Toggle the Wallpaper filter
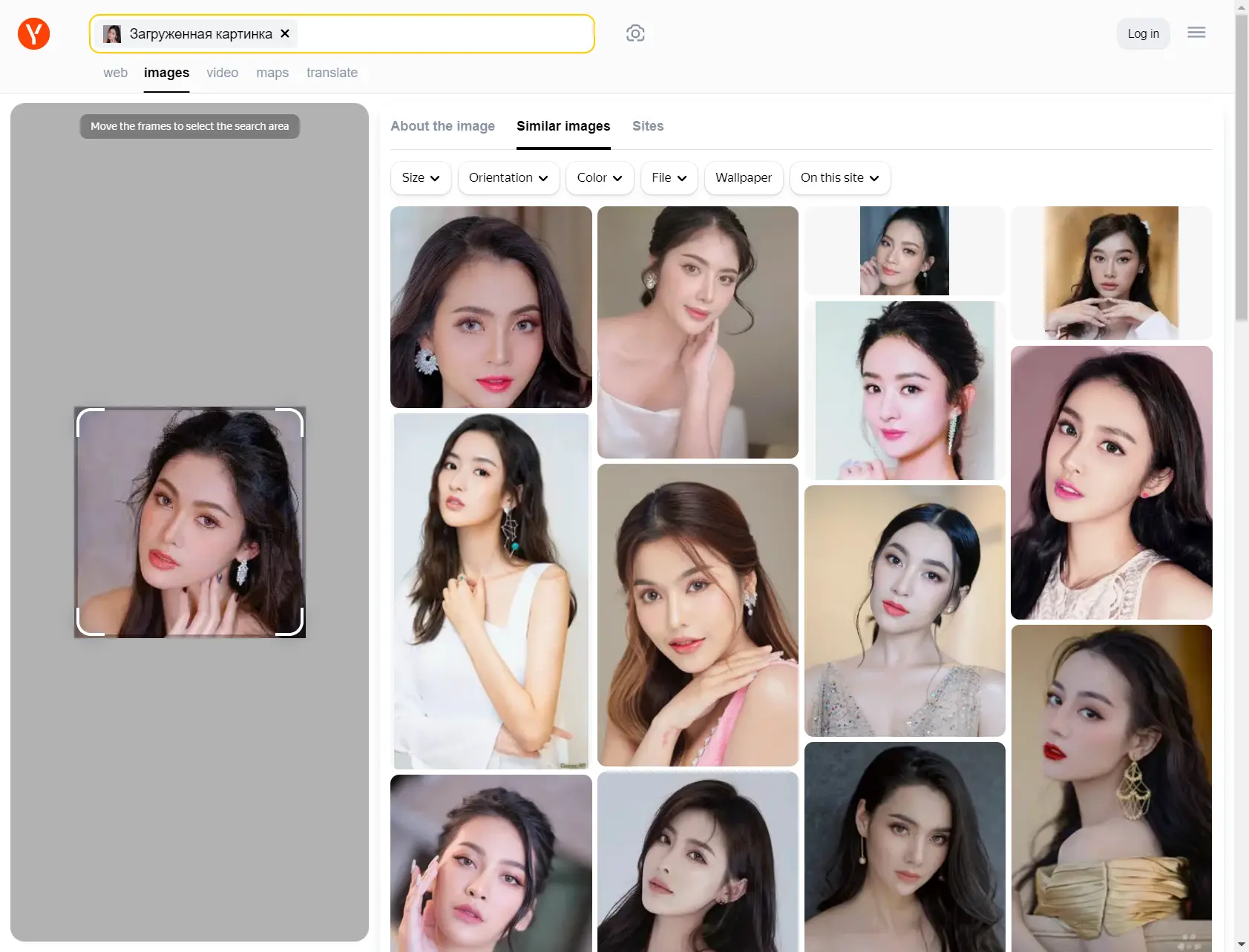The height and width of the screenshot is (952, 1249). click(x=743, y=178)
